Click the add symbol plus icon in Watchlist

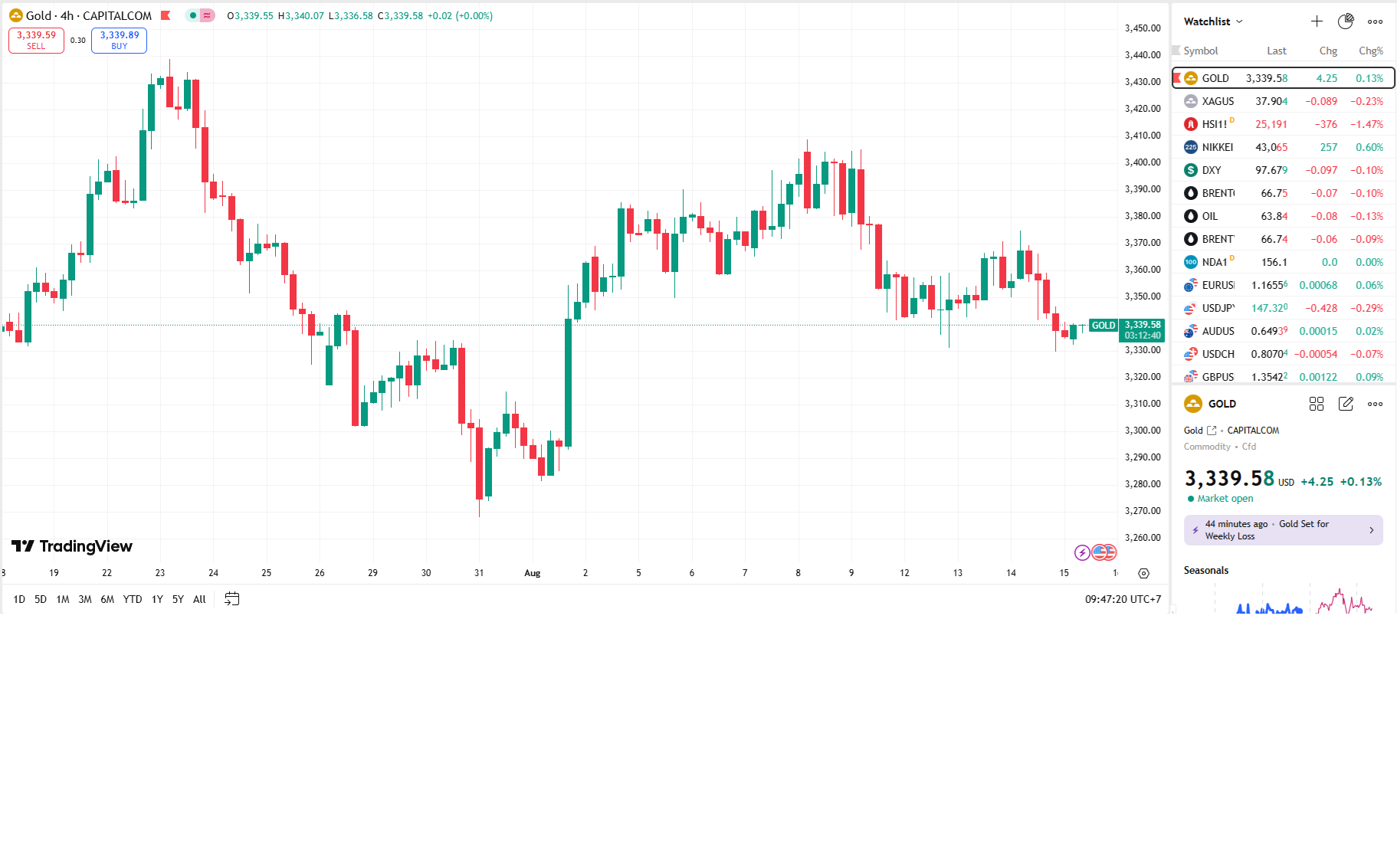(1317, 21)
